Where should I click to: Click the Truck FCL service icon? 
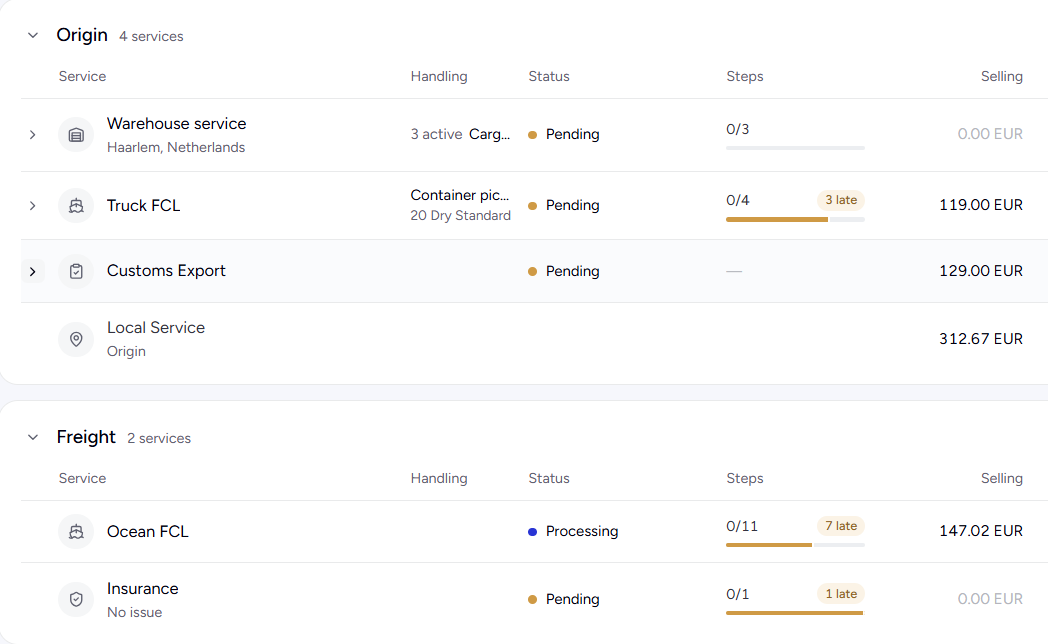click(x=76, y=206)
